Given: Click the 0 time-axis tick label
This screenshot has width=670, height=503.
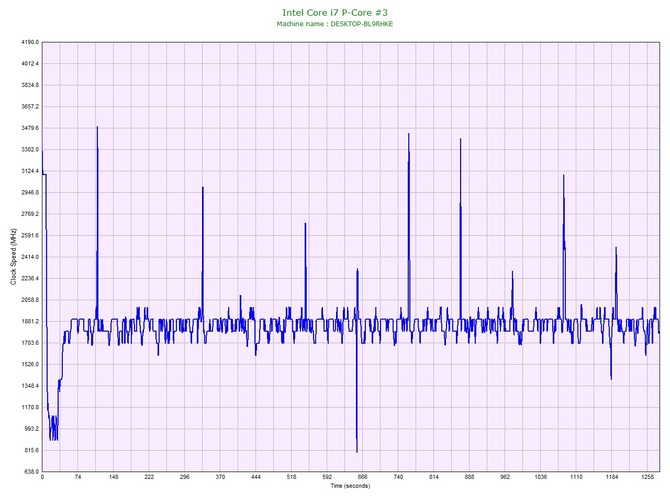Looking at the screenshot, I should (42, 477).
